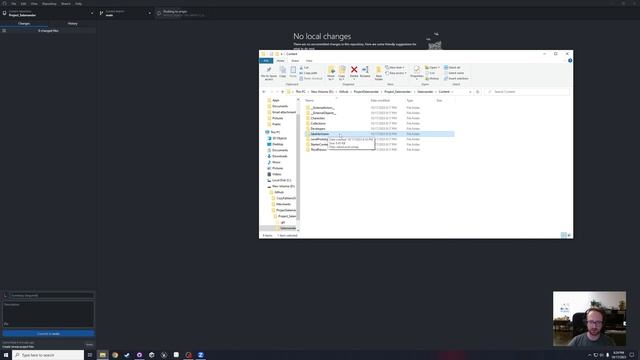Select the Collections folder

[x=318, y=123]
